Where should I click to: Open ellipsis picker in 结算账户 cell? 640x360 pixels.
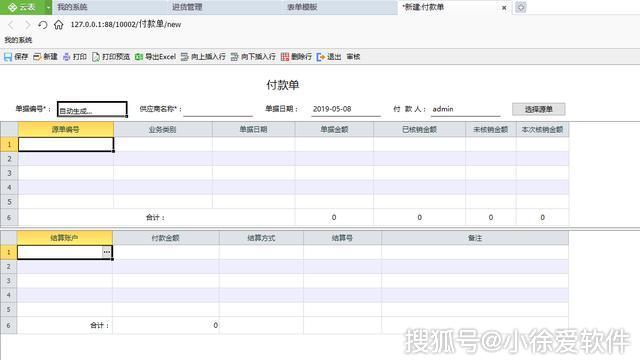coord(107,252)
